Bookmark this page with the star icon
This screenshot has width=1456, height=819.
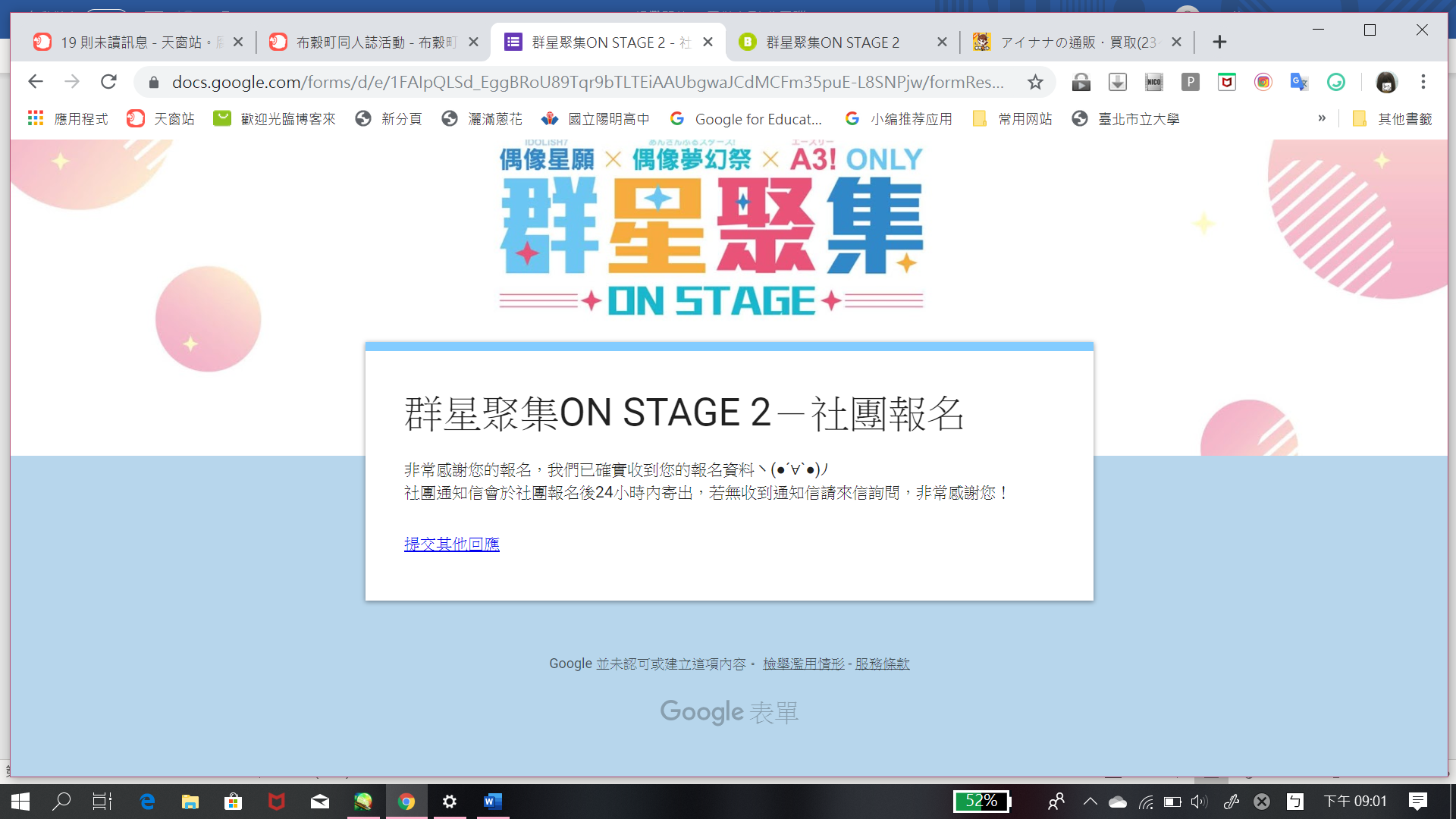tap(1035, 82)
